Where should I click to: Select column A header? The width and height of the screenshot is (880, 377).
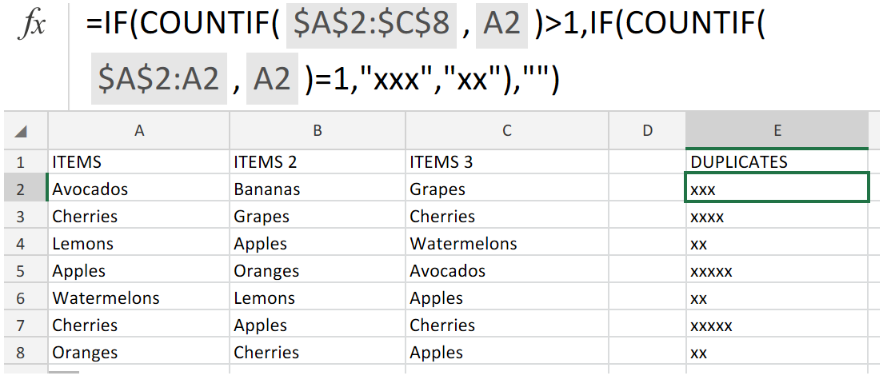pyautogui.click(x=139, y=131)
